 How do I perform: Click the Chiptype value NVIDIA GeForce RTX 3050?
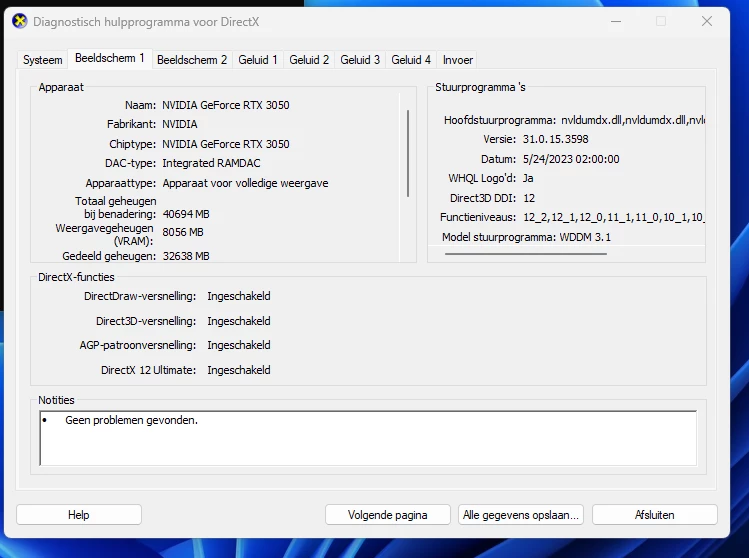226,144
